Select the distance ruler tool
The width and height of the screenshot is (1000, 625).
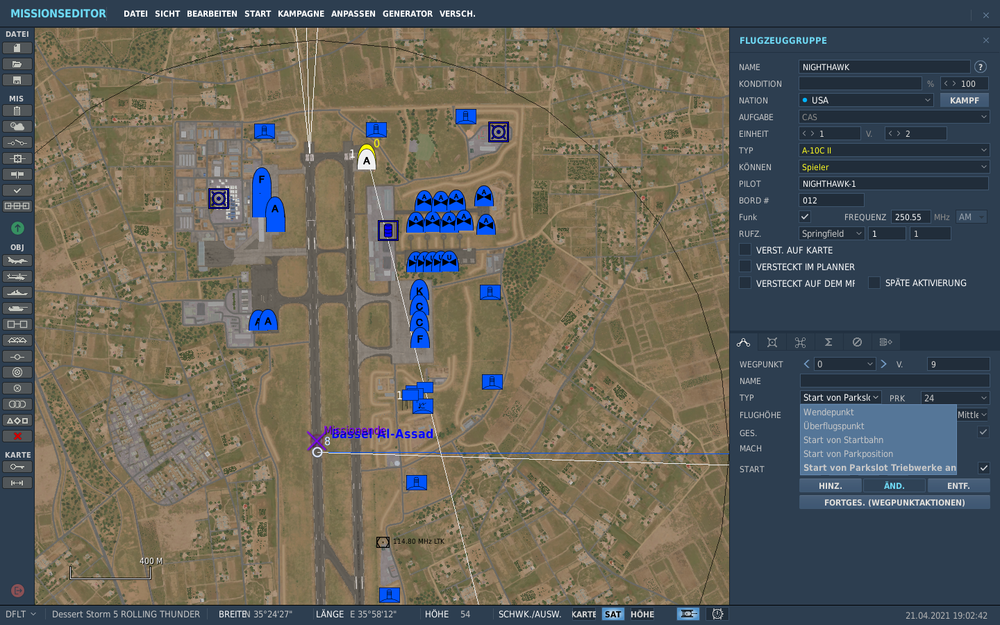tap(17, 483)
